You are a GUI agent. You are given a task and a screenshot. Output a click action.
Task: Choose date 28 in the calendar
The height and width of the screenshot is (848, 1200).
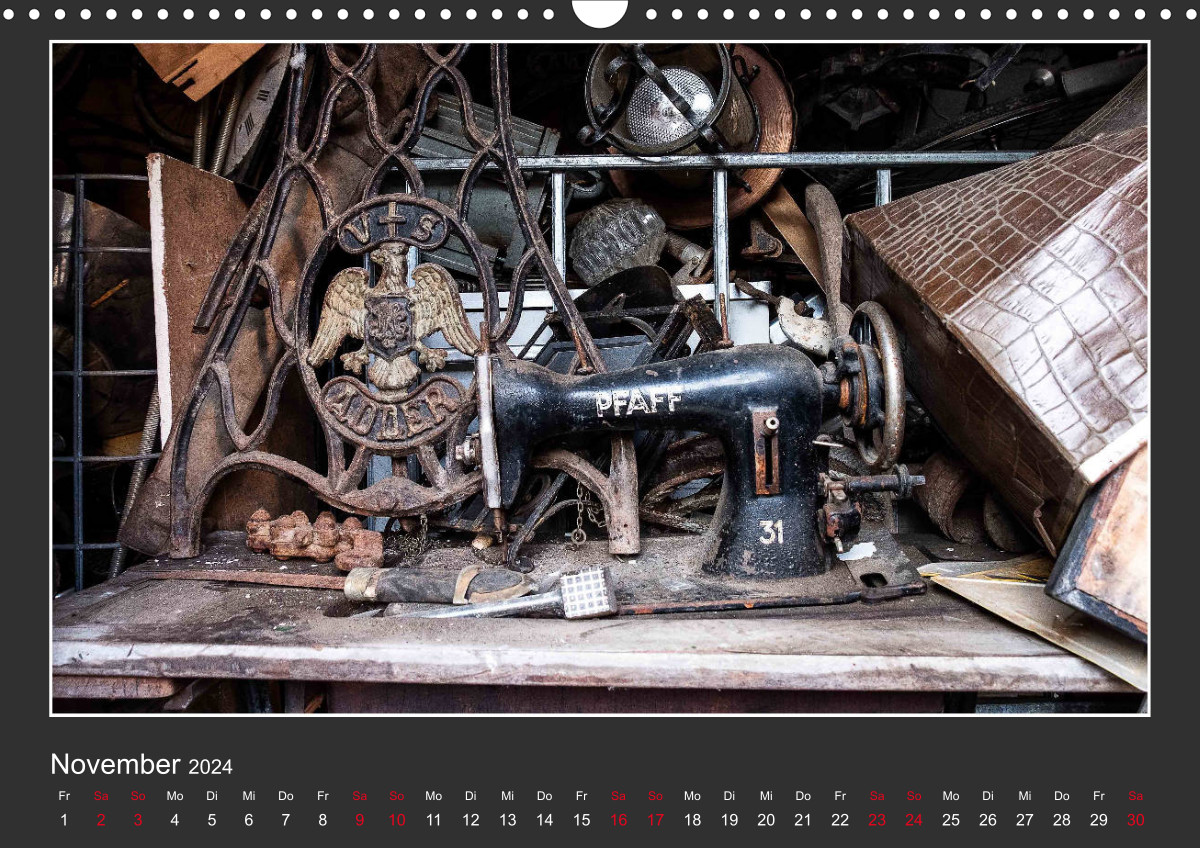coord(1062,820)
